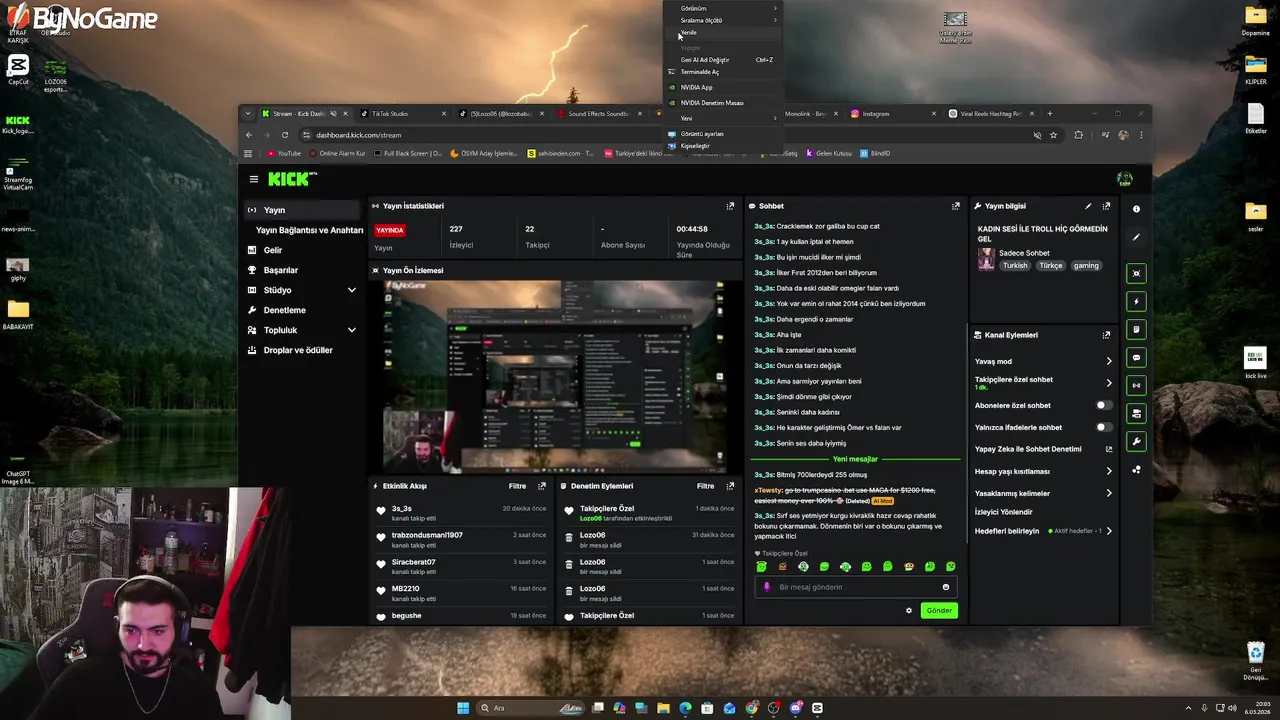Open Yapay Zeka ile Sohbet Denetimi link
This screenshot has width=1280, height=720.
pyautogui.click(x=1044, y=449)
